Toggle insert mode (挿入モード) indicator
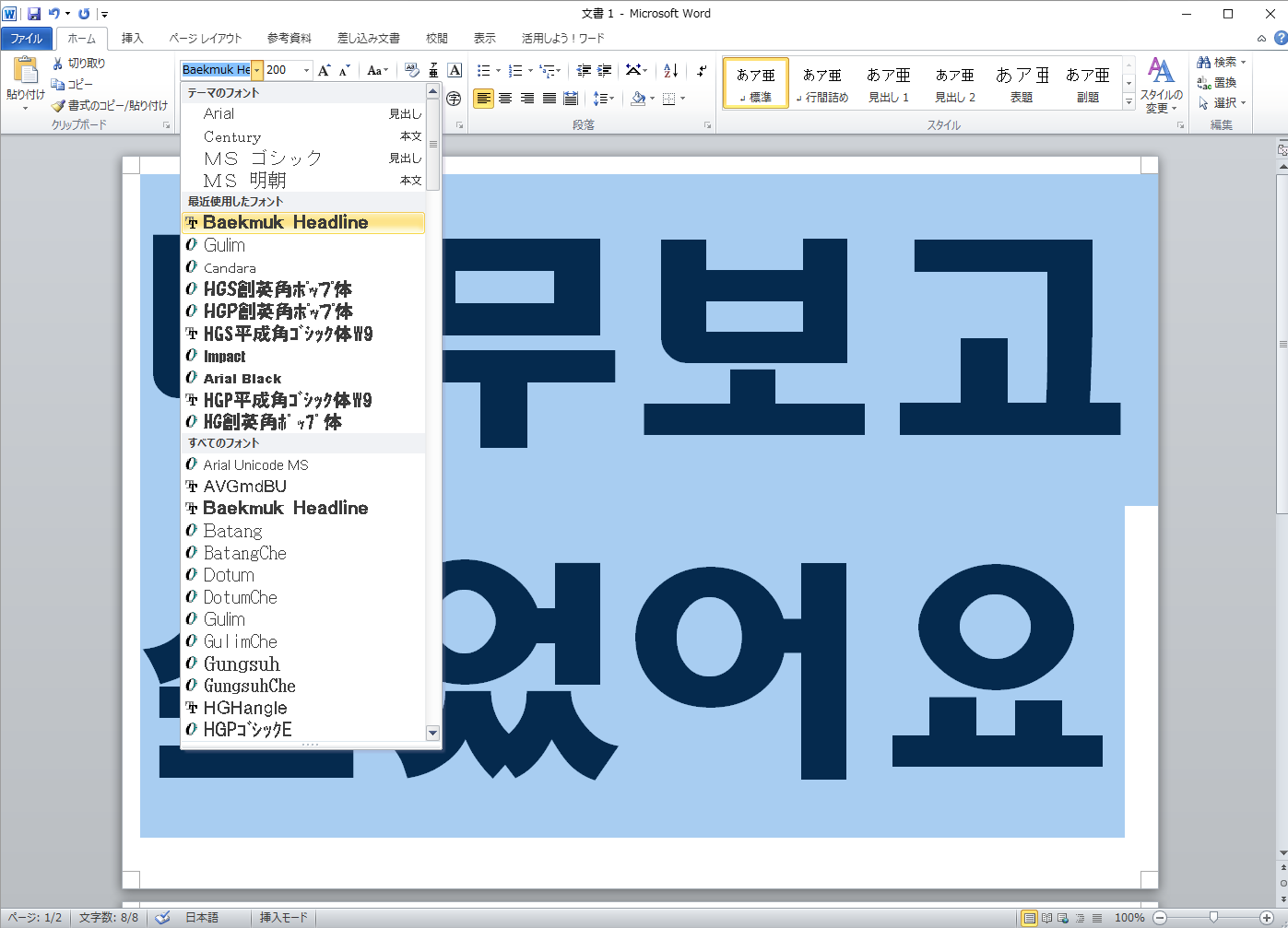This screenshot has width=1288, height=928. pos(284,917)
